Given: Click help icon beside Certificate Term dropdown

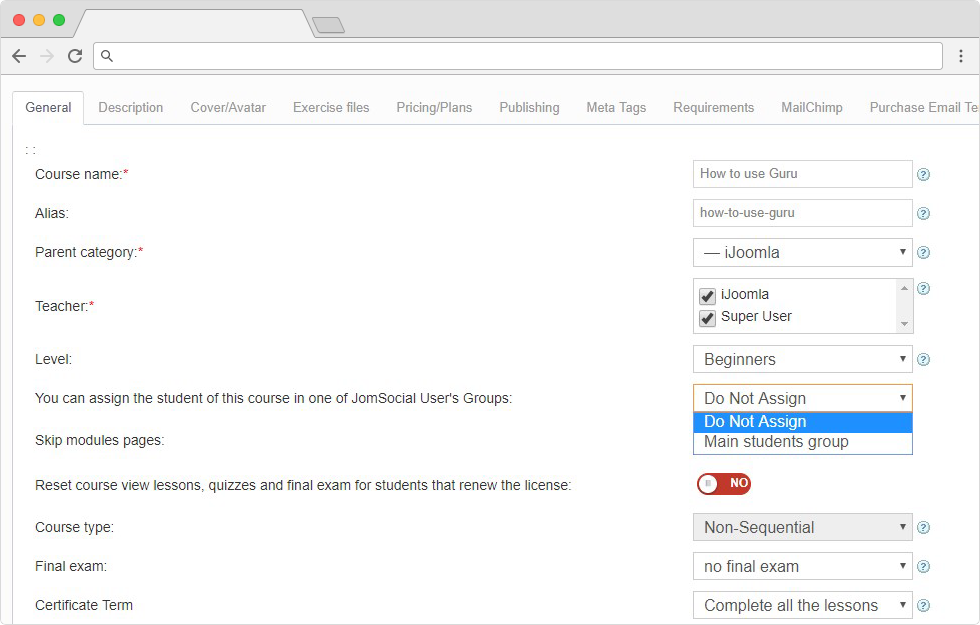Looking at the screenshot, I should [923, 606].
